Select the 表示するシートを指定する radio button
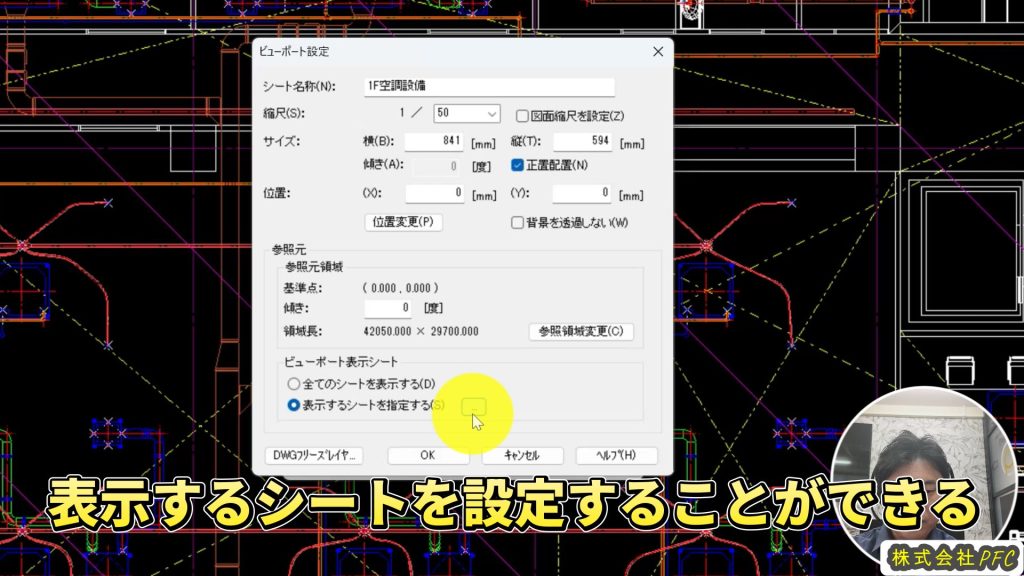Viewport: 1024px width, 576px height. pyautogui.click(x=293, y=405)
